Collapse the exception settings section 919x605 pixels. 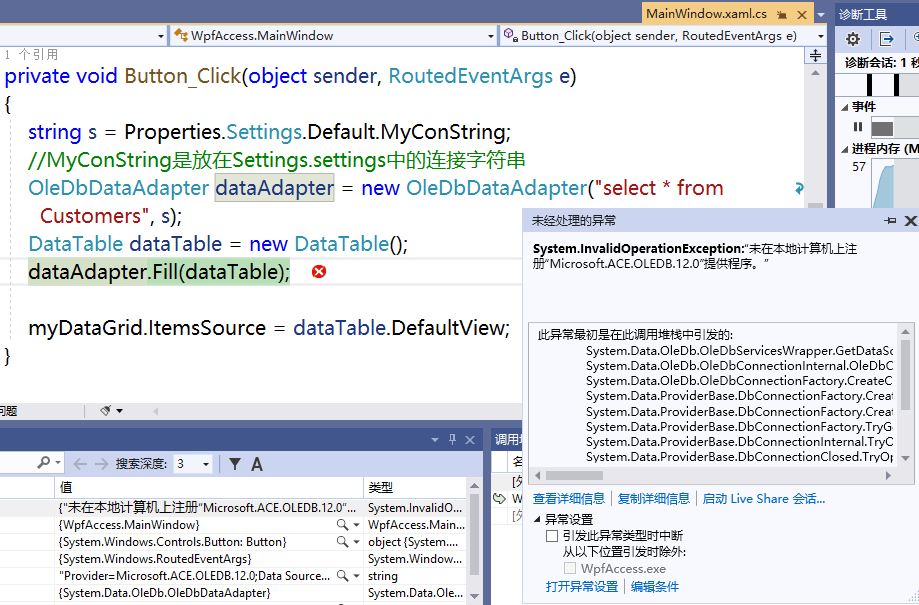coord(537,519)
